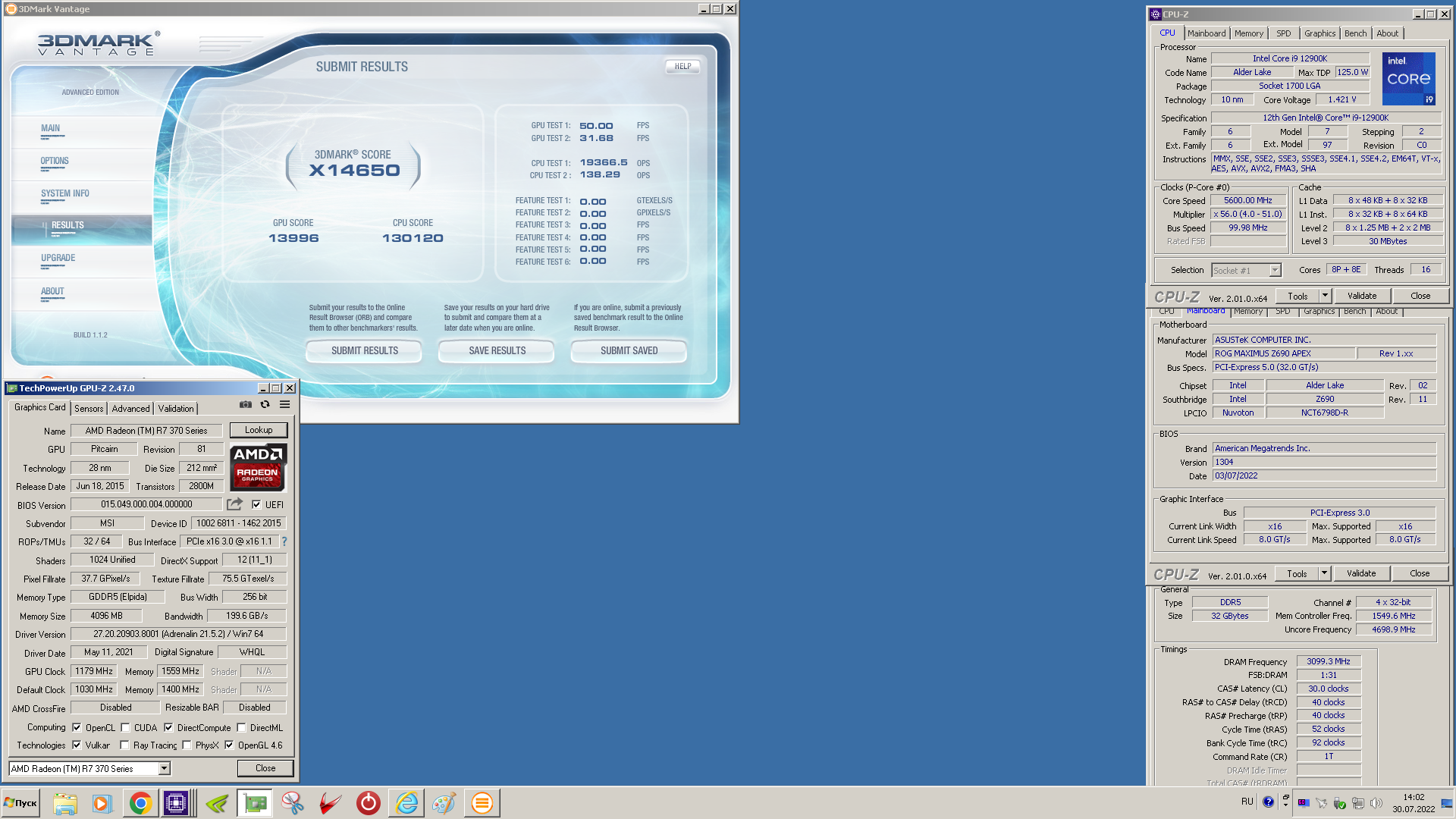Click the Close button in GPU-Z

[265, 768]
